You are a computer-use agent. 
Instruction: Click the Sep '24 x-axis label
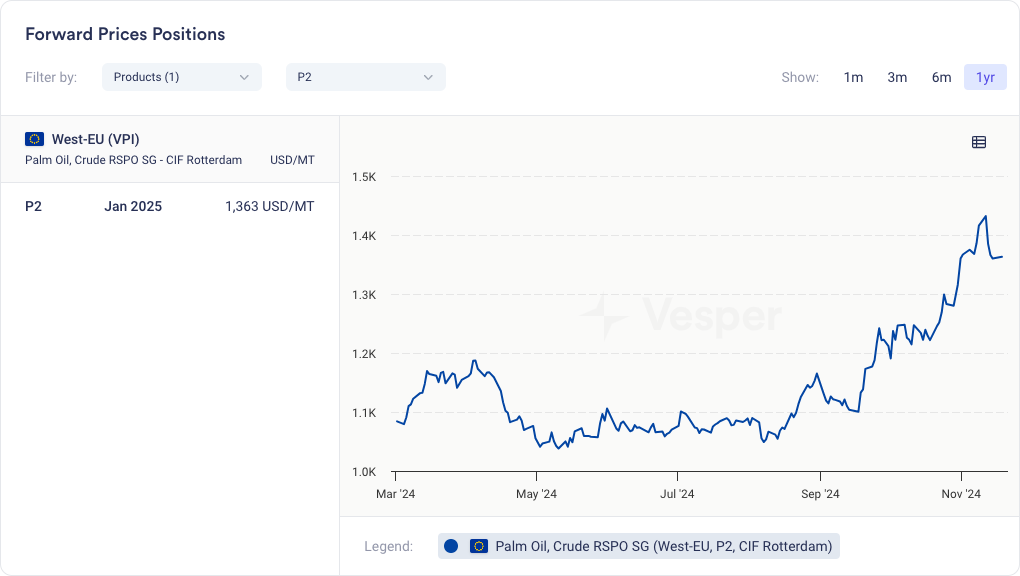pos(819,494)
